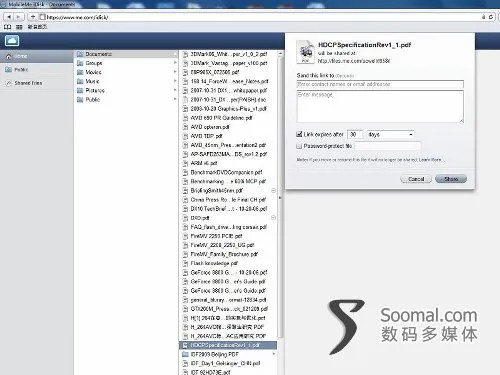Open the Top Sites grid icon
The width and height of the screenshot is (500, 375).
(x=19, y=27)
